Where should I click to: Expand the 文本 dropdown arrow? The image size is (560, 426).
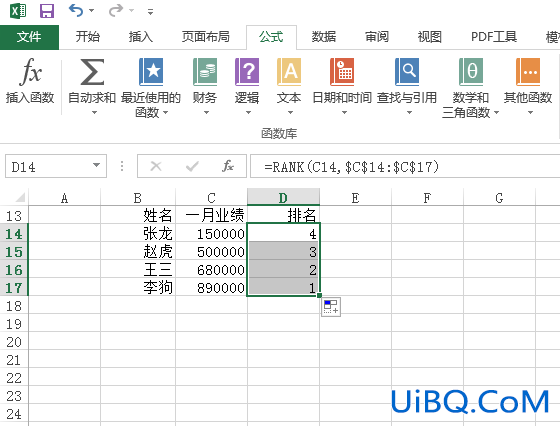pyautogui.click(x=290, y=113)
